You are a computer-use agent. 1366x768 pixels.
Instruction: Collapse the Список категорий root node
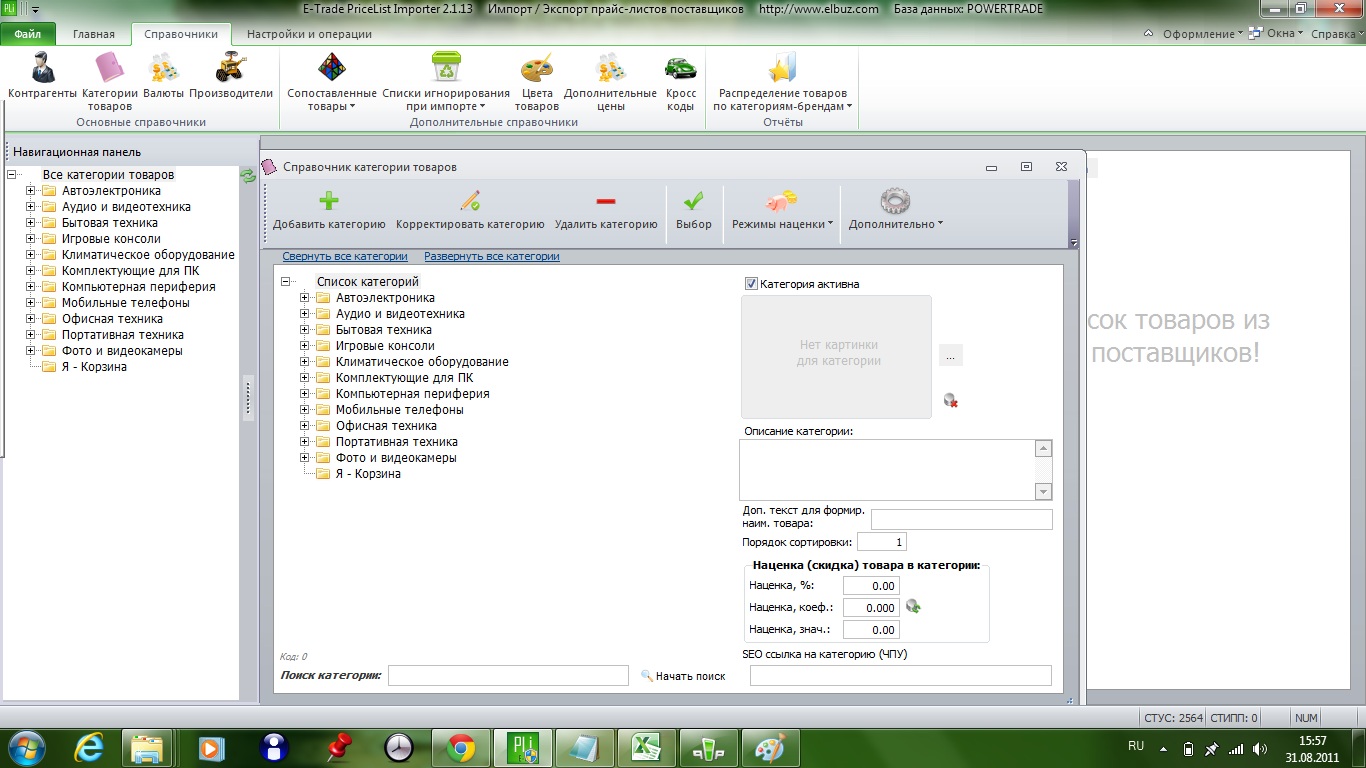(x=287, y=282)
